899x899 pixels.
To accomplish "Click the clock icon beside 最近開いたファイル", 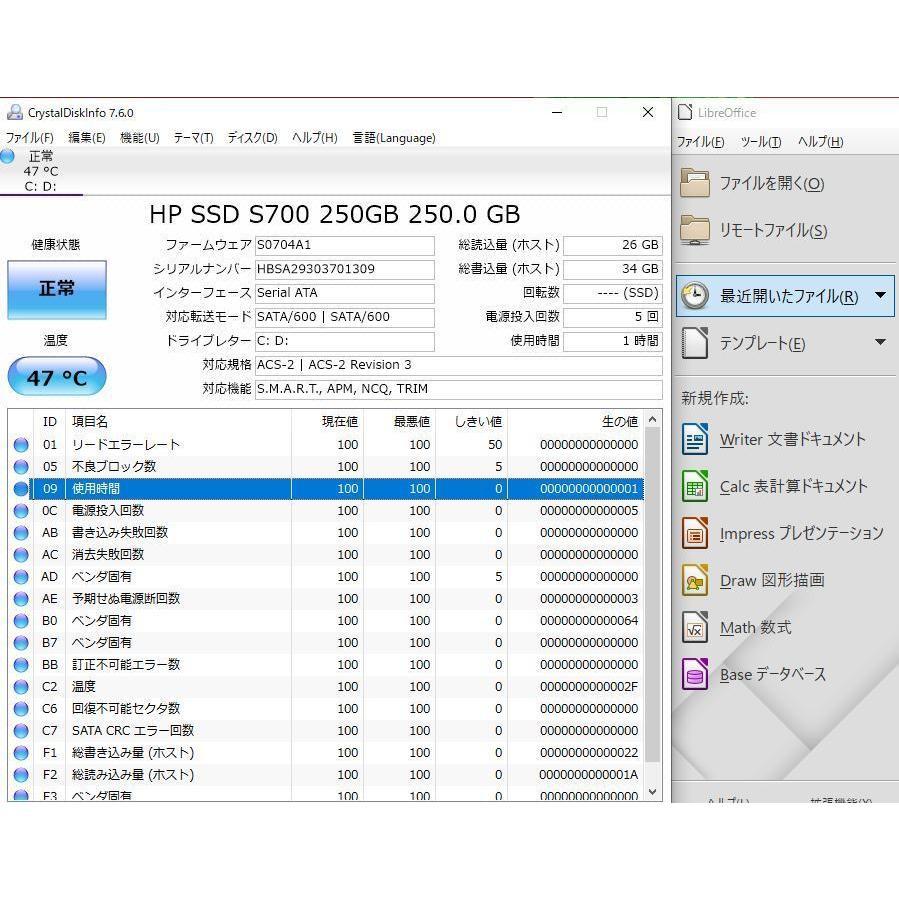I will click(x=695, y=296).
